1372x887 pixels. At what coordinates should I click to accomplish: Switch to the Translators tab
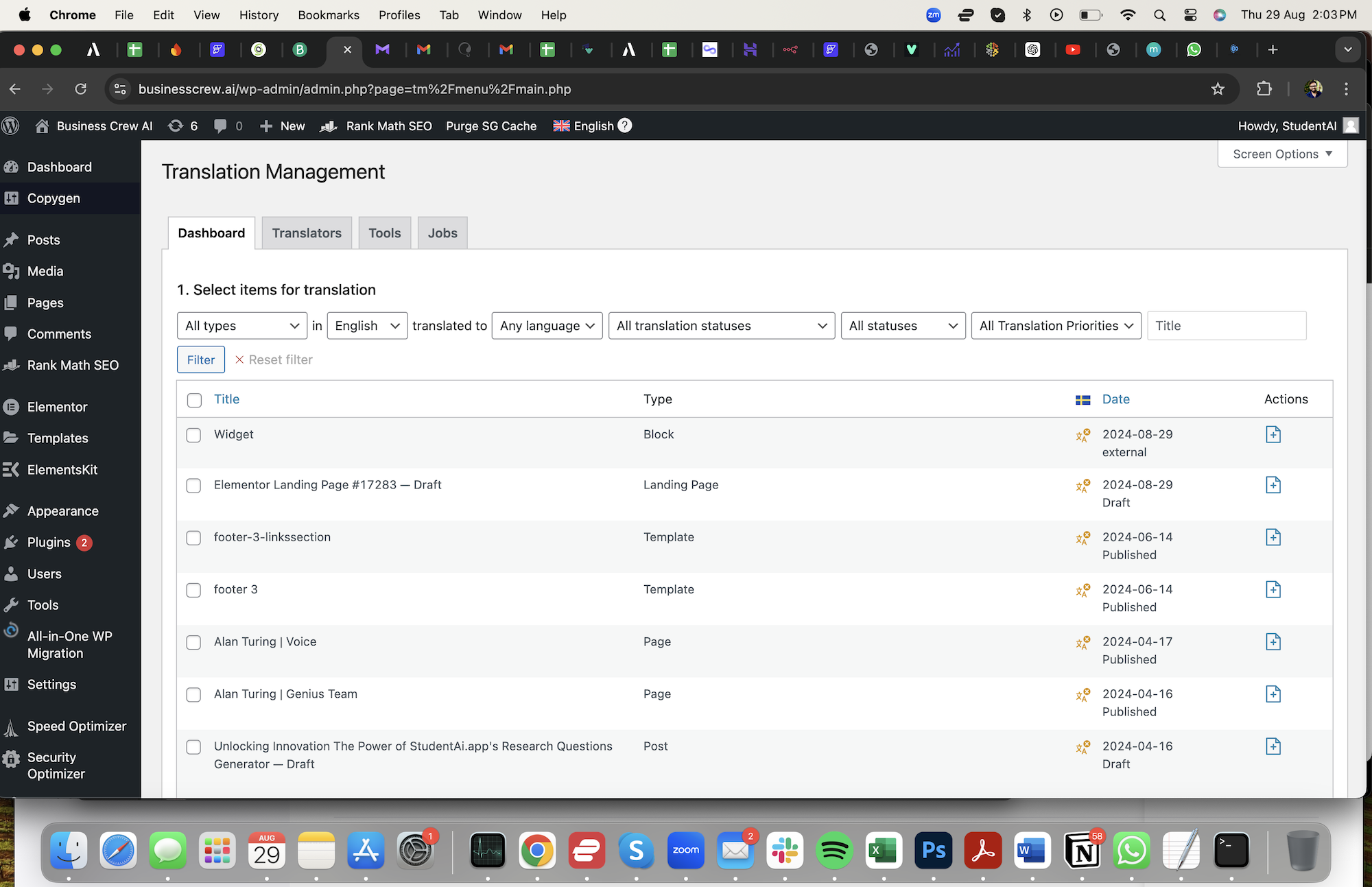tap(307, 233)
